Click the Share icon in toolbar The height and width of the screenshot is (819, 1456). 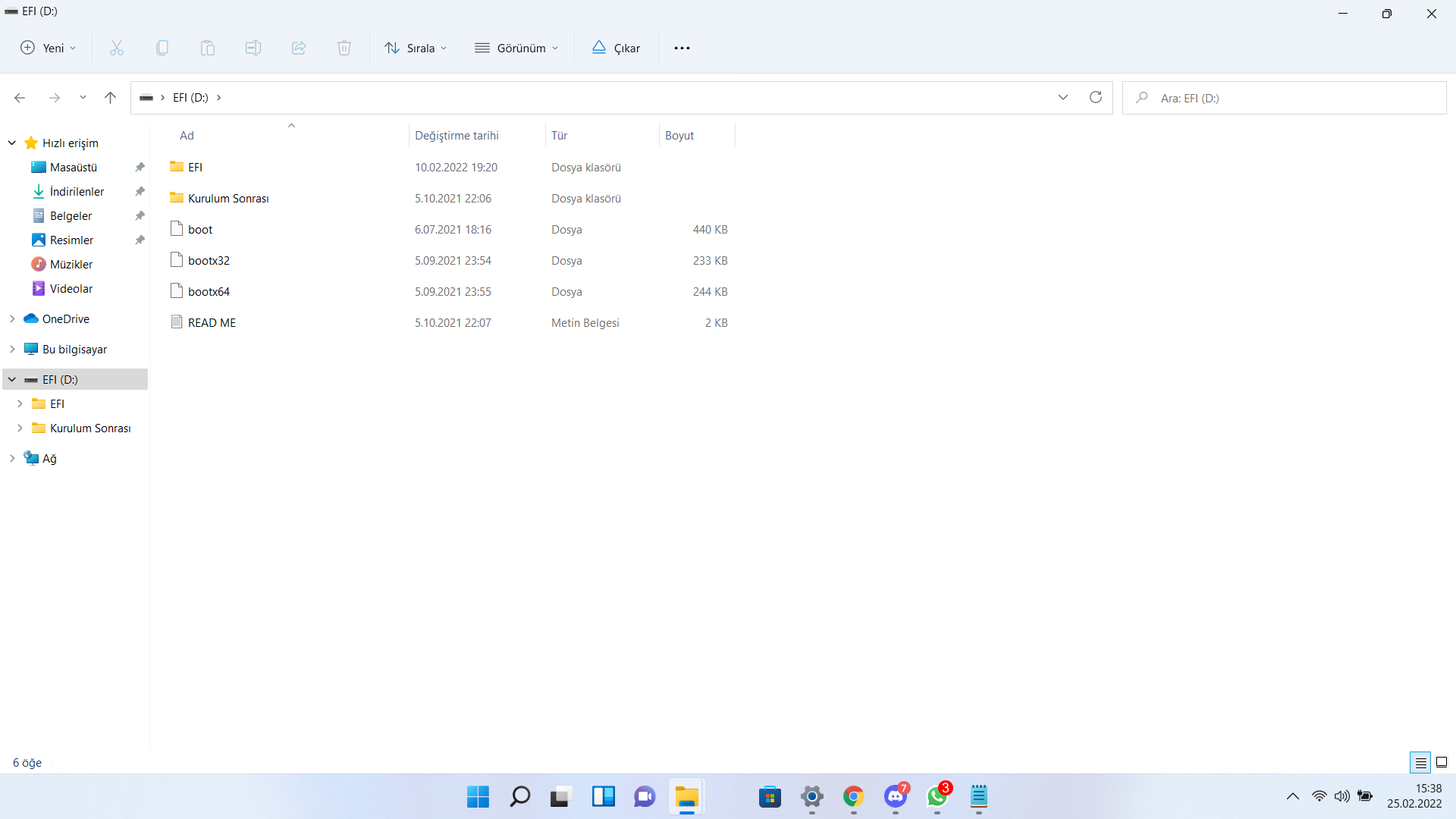(298, 48)
